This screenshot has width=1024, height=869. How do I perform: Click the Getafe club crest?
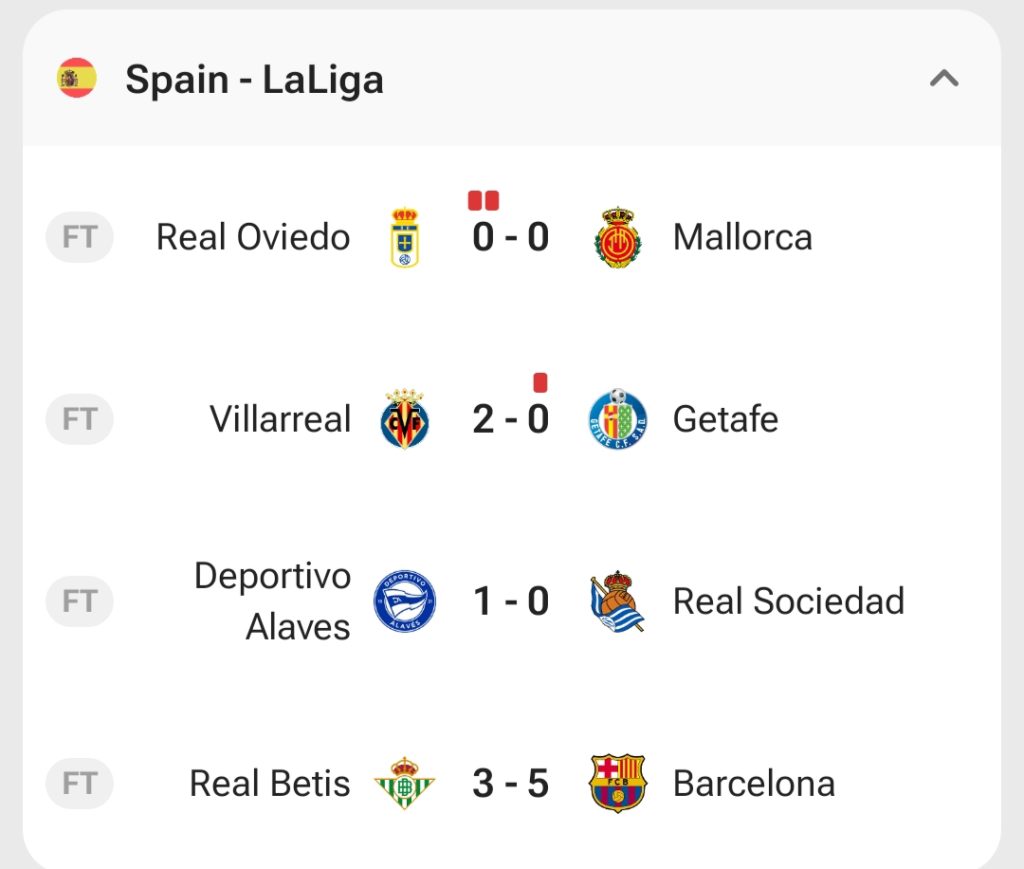618,419
